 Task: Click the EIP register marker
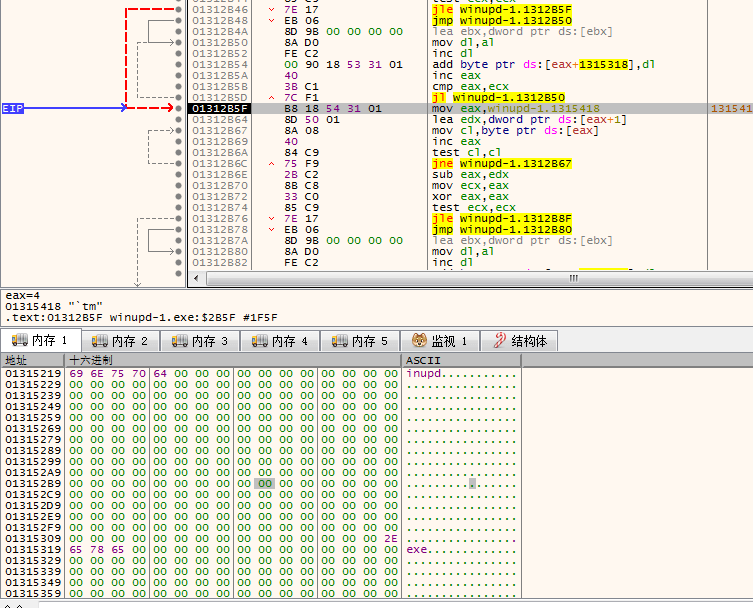point(12,109)
